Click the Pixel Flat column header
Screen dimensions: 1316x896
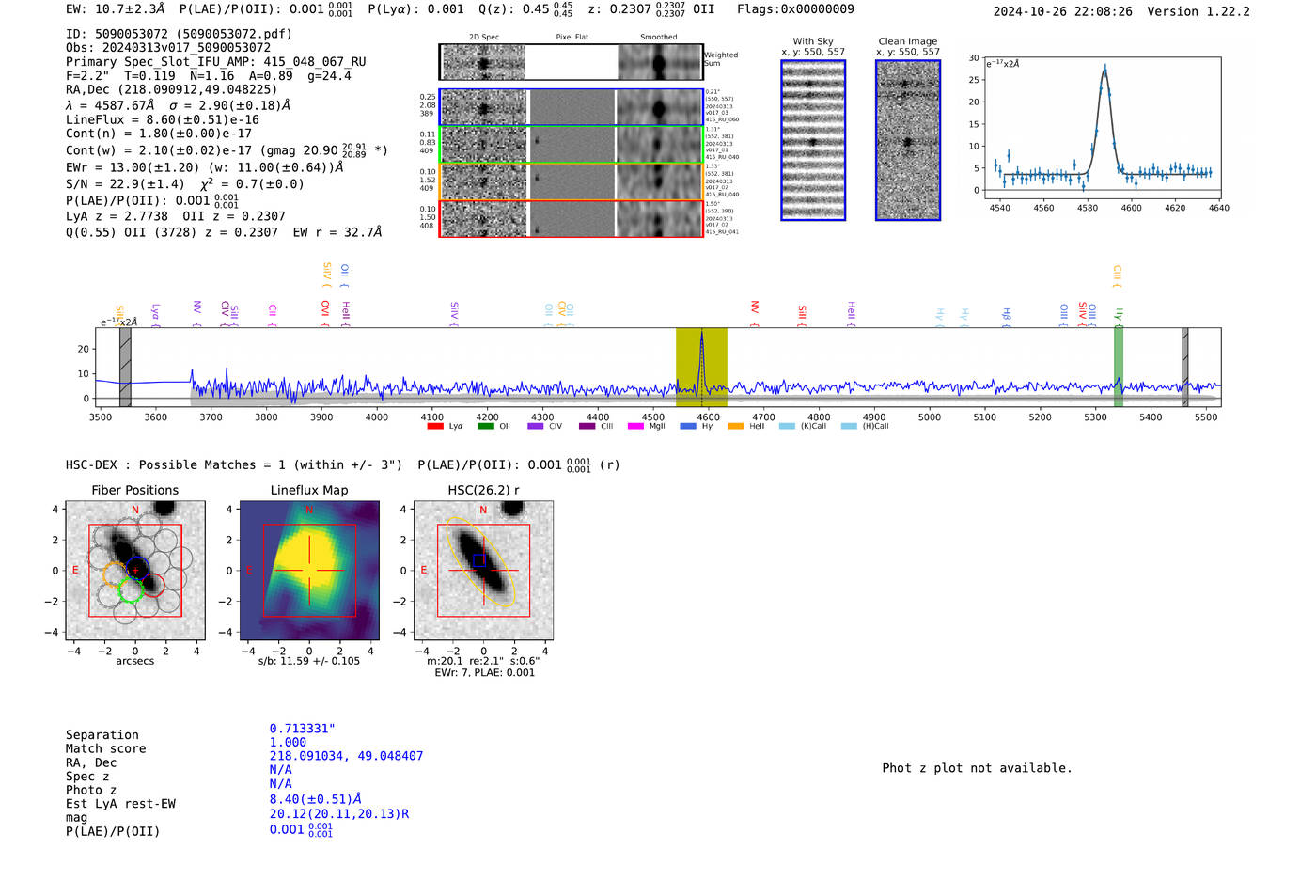[x=572, y=38]
